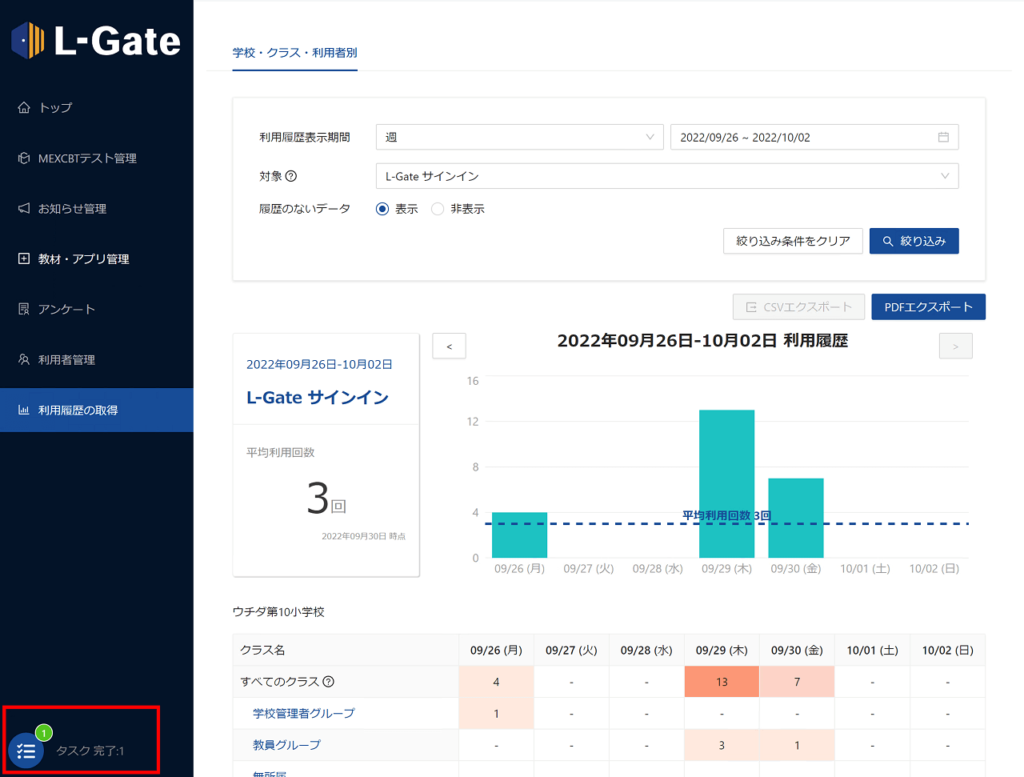Viewport: 1024px width, 777px height.
Task: Click the survey icon beside アンケート
Action: (24, 309)
